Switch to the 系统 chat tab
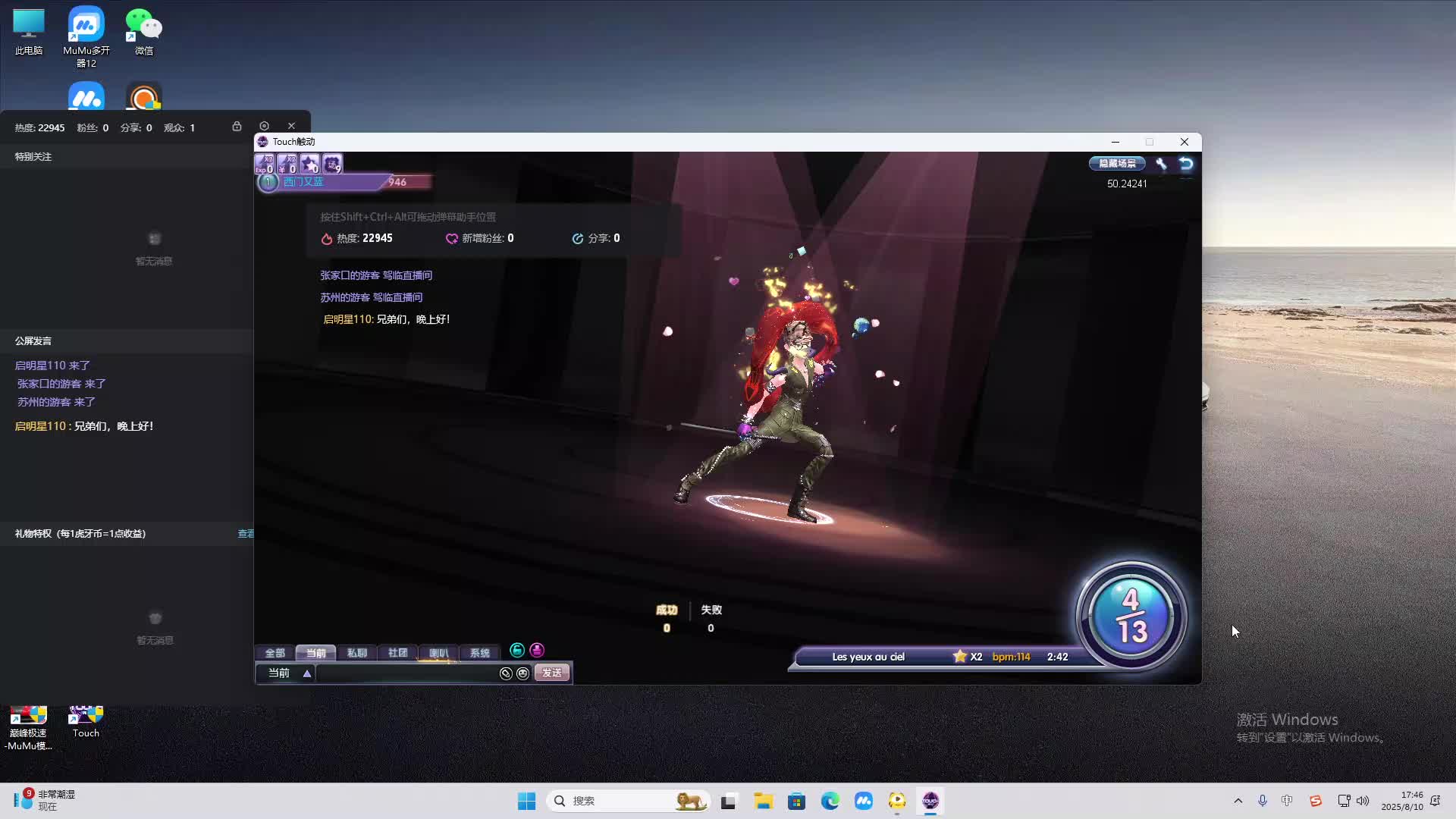This screenshot has height=819, width=1456. (x=479, y=653)
